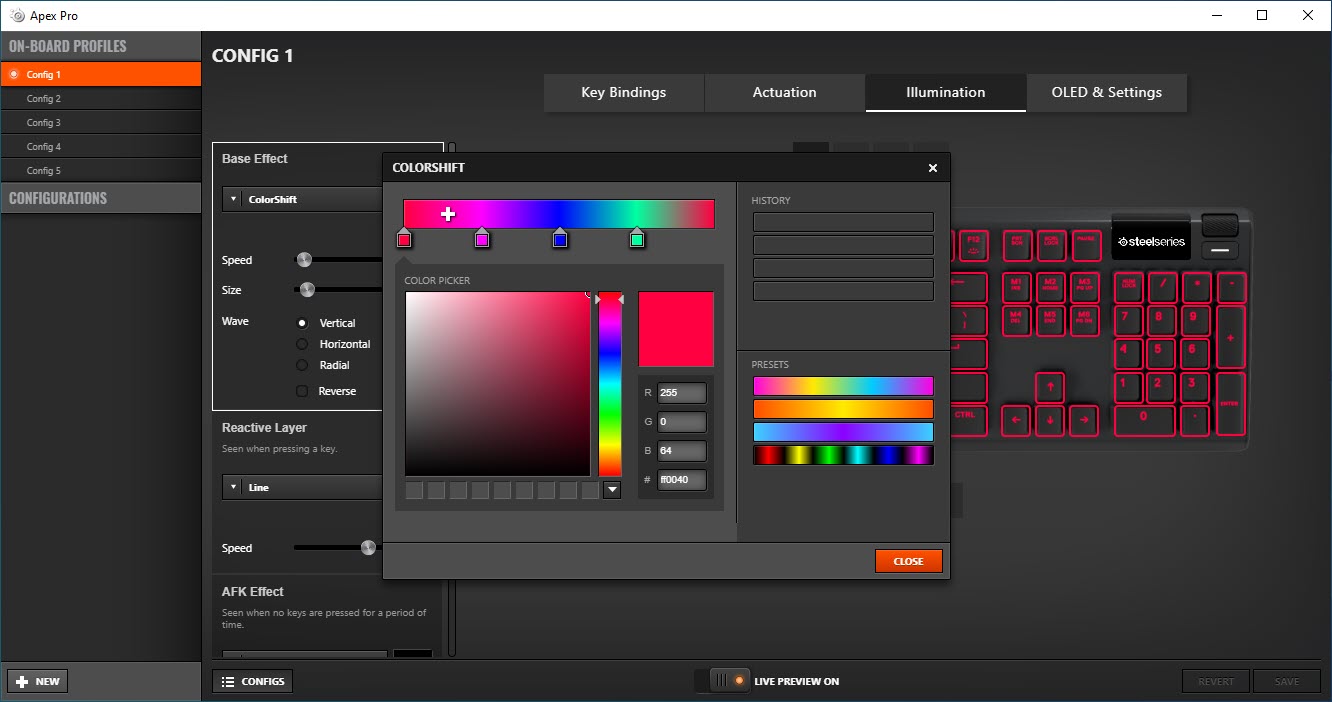1332x702 pixels.
Task: Choose the Radial wave option
Action: click(x=302, y=365)
